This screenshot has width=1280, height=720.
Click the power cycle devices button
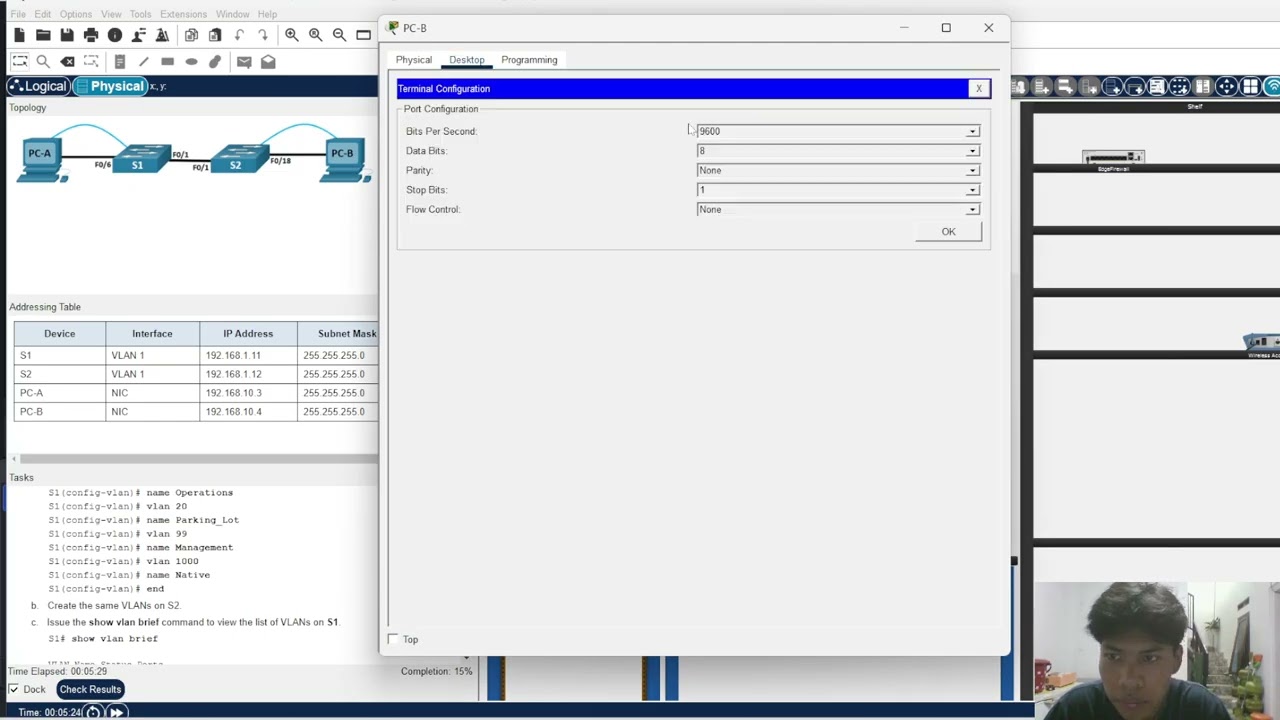pyautogui.click(x=93, y=712)
